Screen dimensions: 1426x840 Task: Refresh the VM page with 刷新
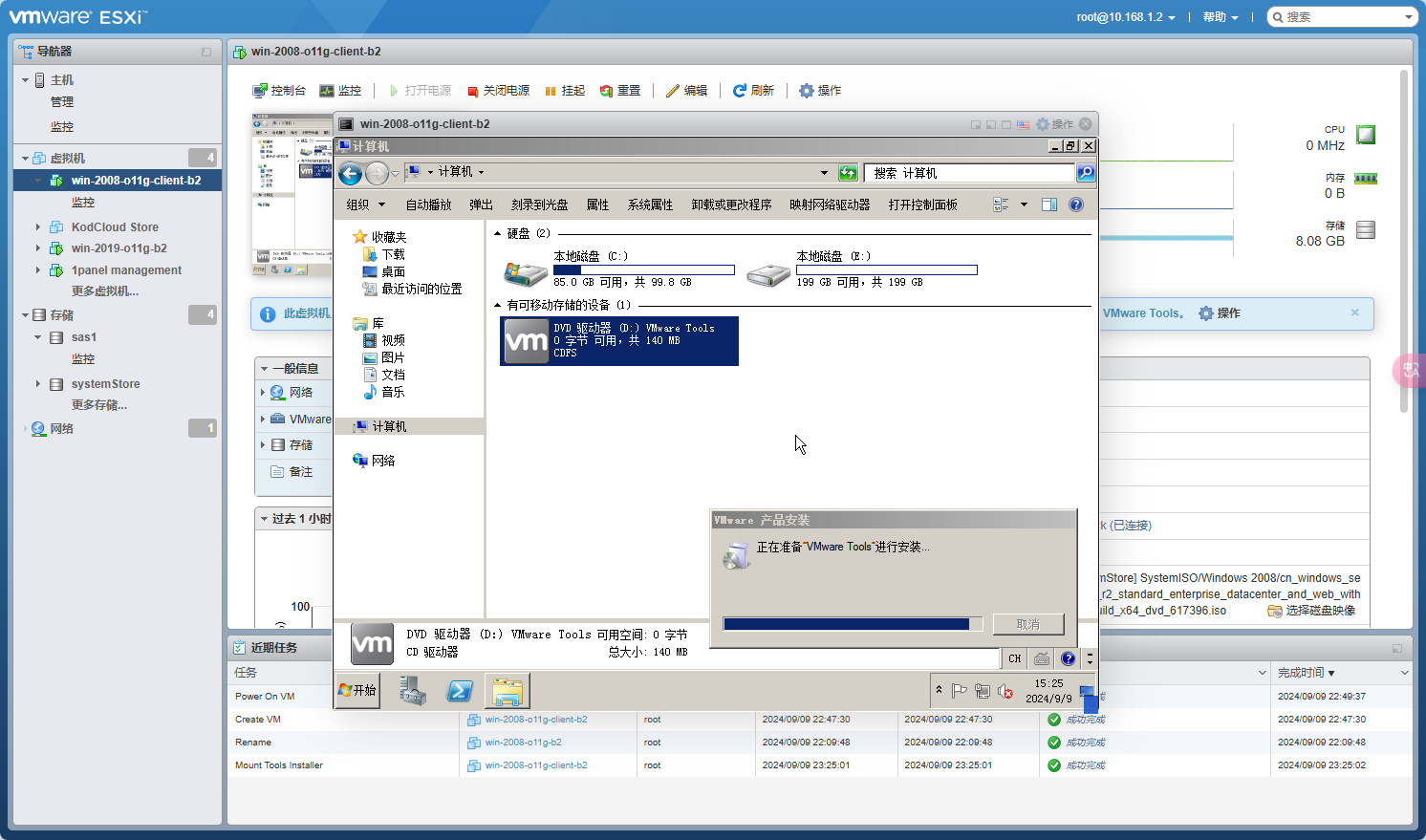(753, 91)
